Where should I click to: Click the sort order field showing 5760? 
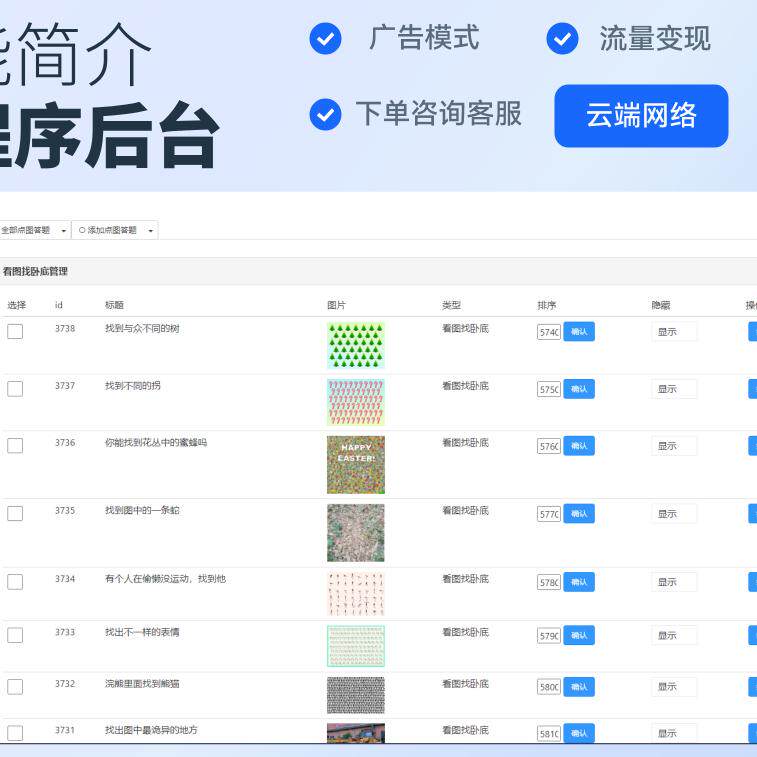[549, 446]
